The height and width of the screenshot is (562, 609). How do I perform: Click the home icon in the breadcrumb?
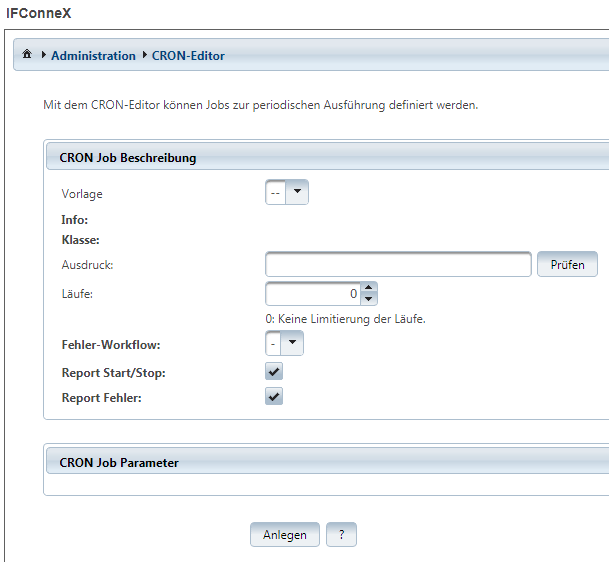[x=27, y=55]
